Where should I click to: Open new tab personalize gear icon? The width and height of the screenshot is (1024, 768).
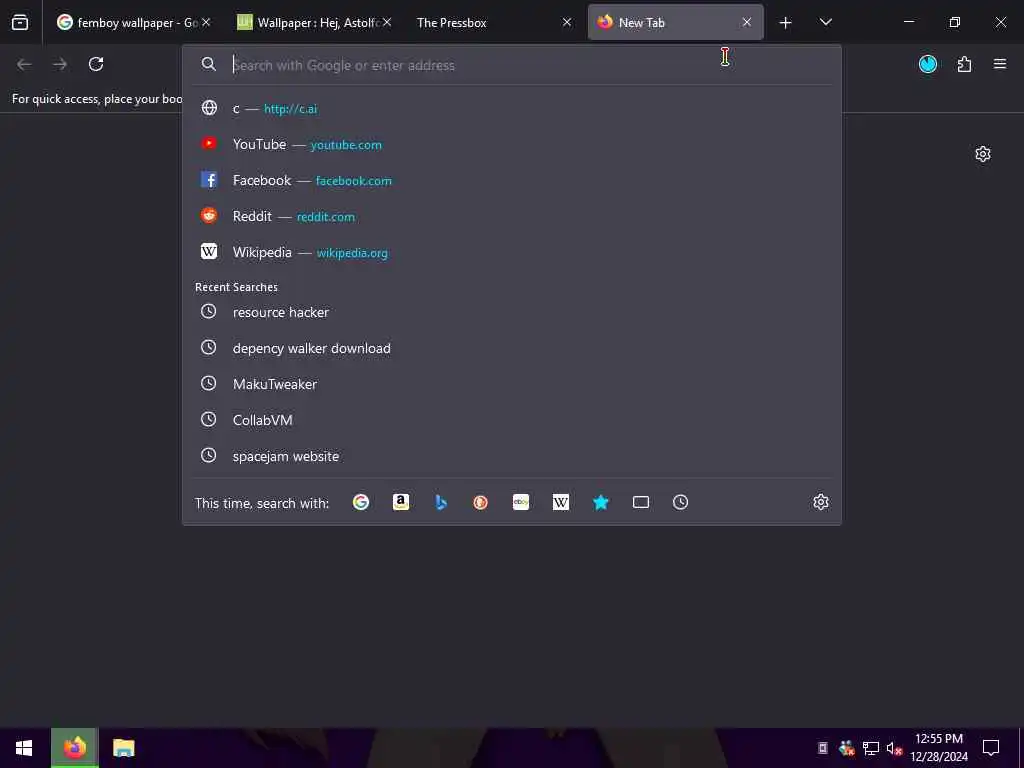(x=982, y=154)
